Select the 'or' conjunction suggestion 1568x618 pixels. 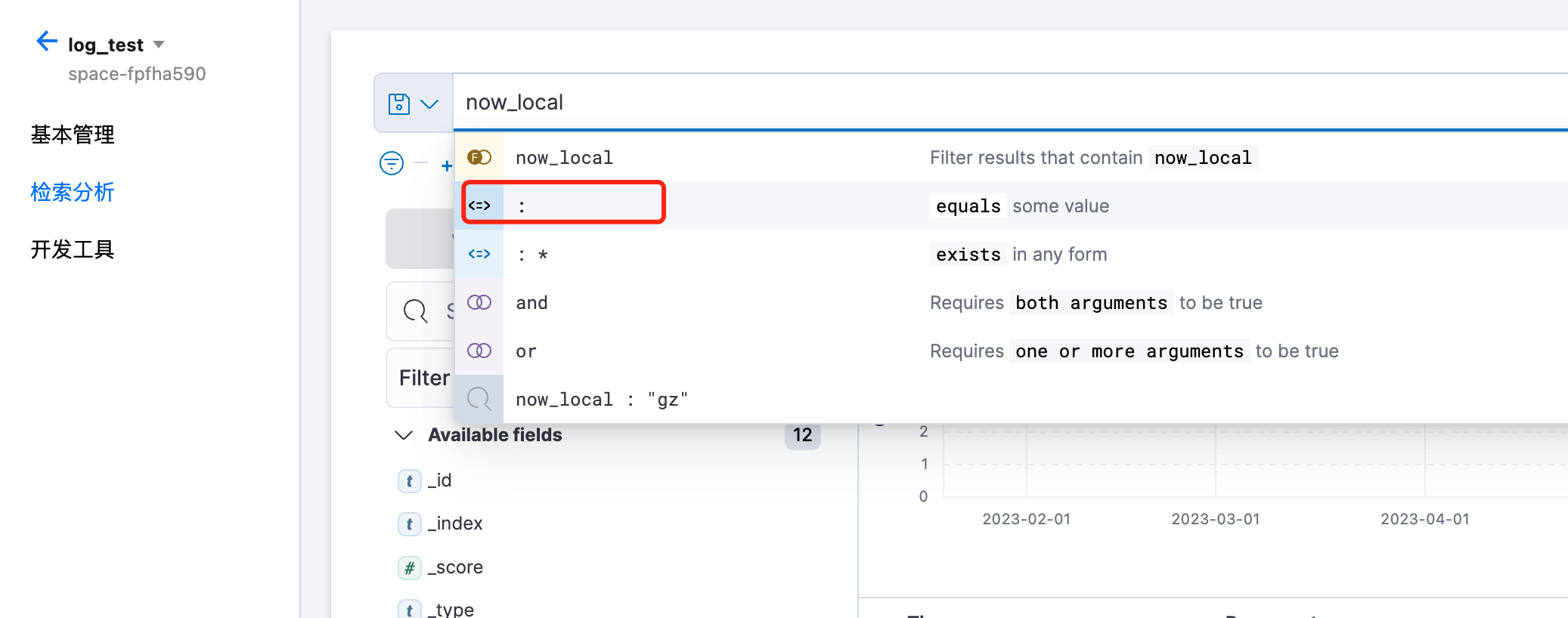coord(526,351)
